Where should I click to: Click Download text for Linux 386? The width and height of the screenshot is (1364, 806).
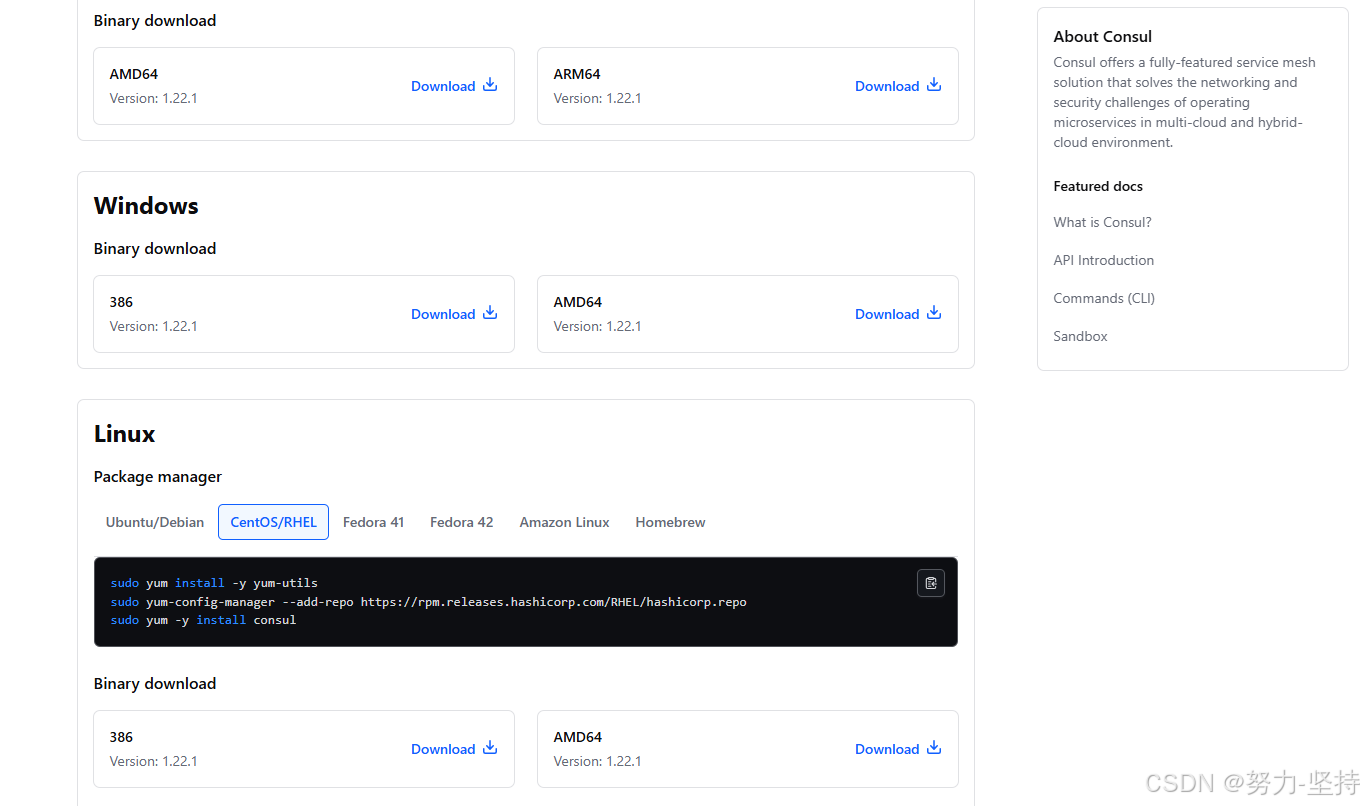click(x=443, y=749)
